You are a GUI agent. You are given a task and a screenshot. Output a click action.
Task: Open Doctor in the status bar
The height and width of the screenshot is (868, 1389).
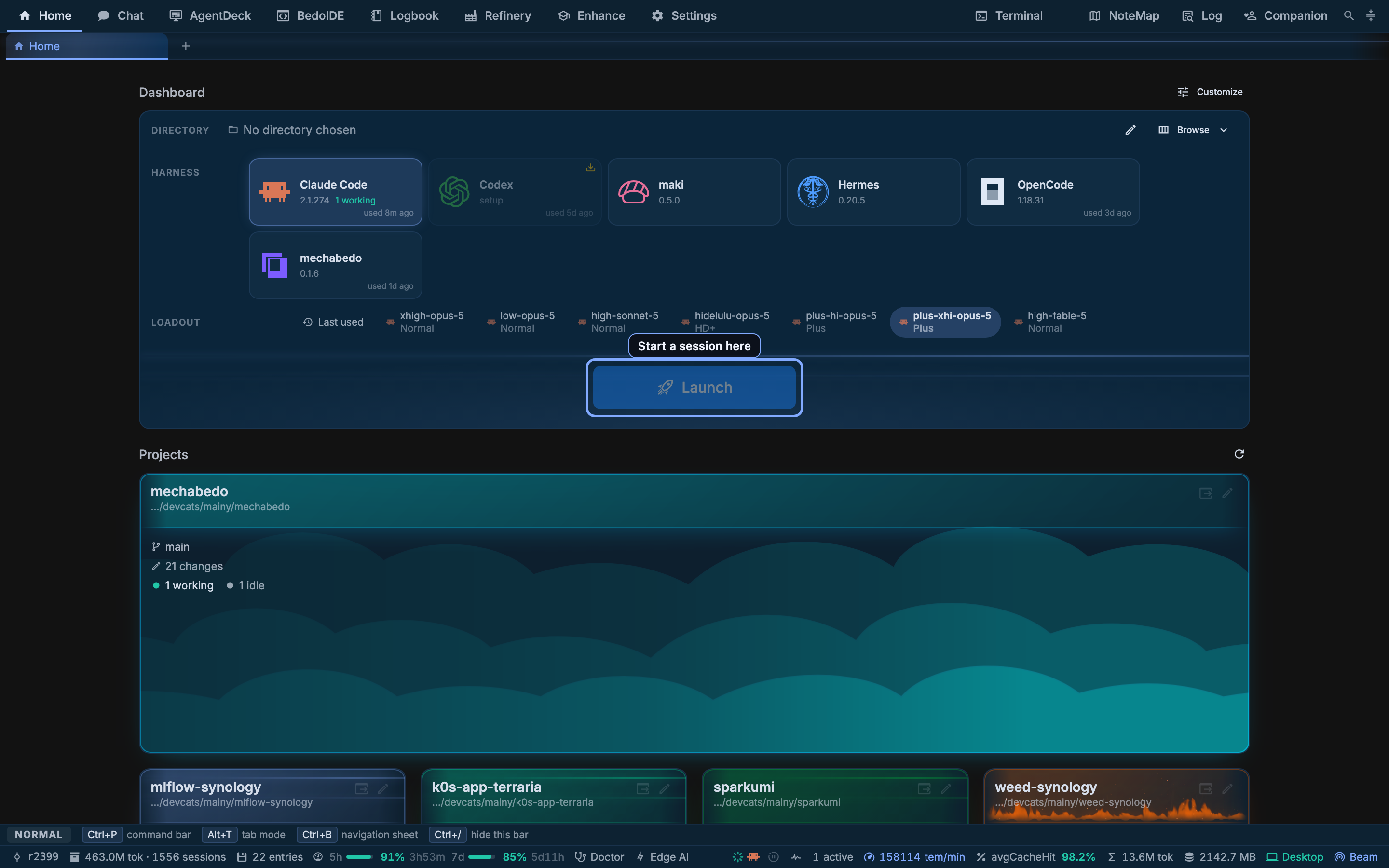pos(599,856)
